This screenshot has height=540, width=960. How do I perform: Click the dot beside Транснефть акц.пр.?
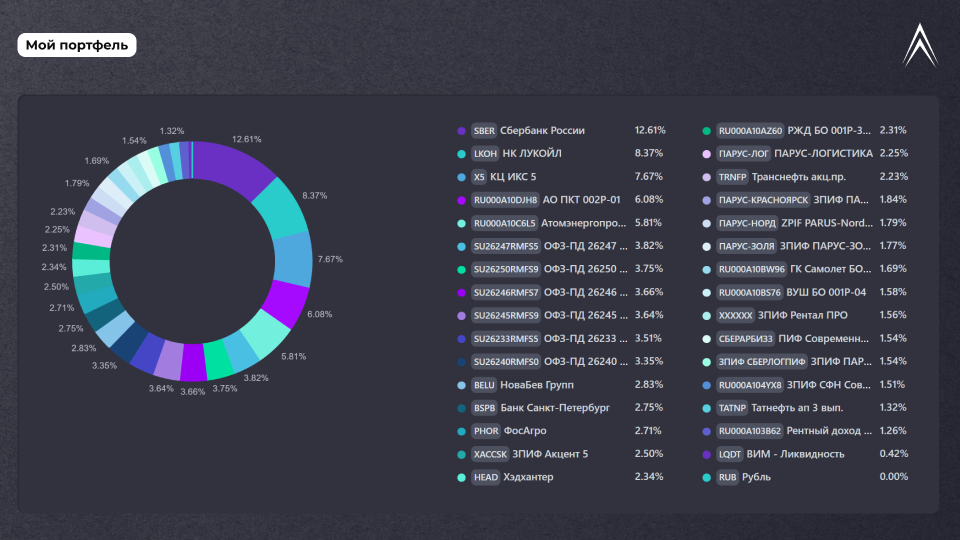pos(707,178)
